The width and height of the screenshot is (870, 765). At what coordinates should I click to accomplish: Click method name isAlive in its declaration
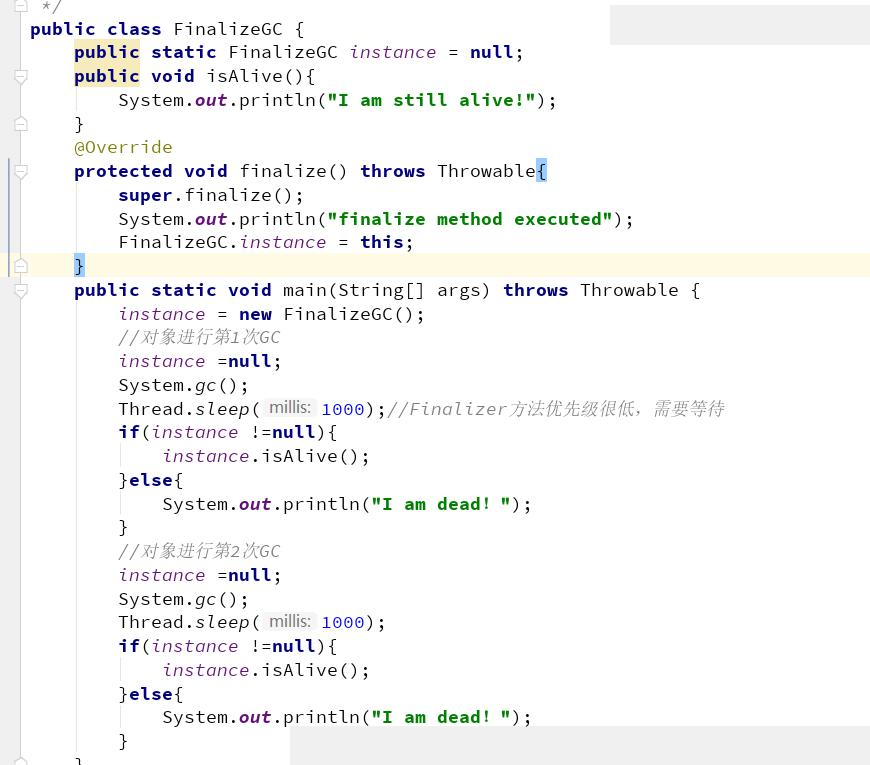point(244,76)
